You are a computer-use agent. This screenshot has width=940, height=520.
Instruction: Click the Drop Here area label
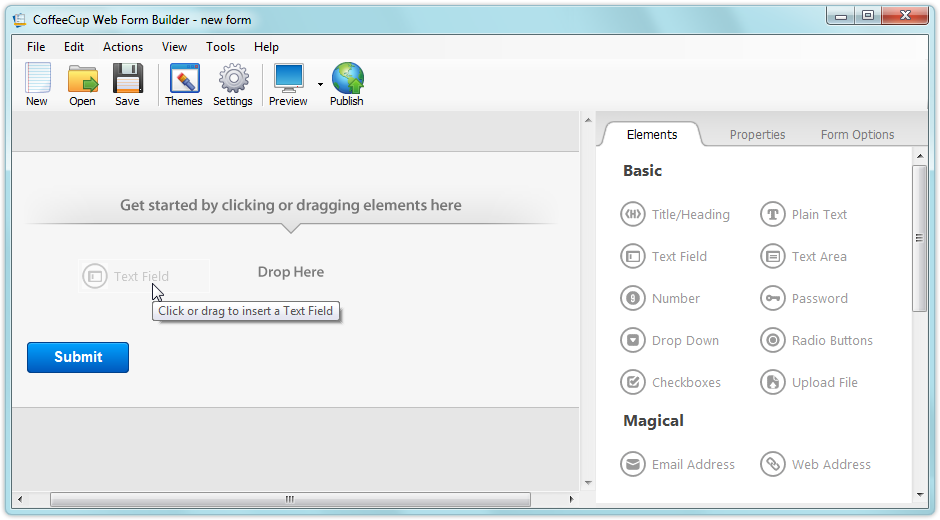pyautogui.click(x=291, y=272)
